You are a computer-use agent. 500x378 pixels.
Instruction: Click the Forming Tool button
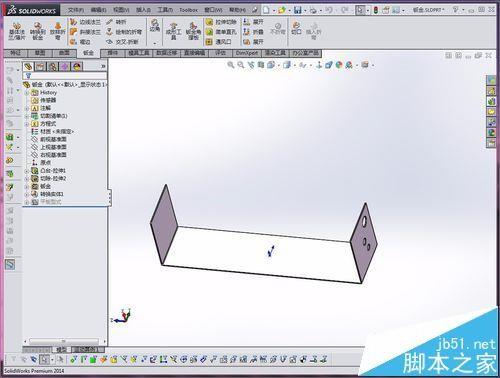(174, 31)
